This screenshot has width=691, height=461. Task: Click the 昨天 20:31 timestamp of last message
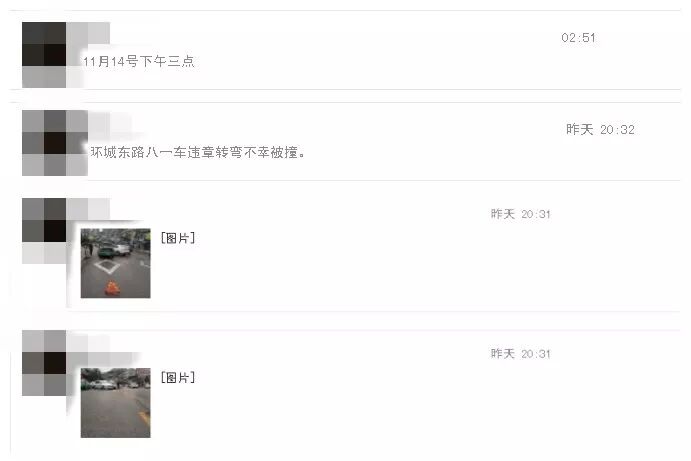click(521, 353)
